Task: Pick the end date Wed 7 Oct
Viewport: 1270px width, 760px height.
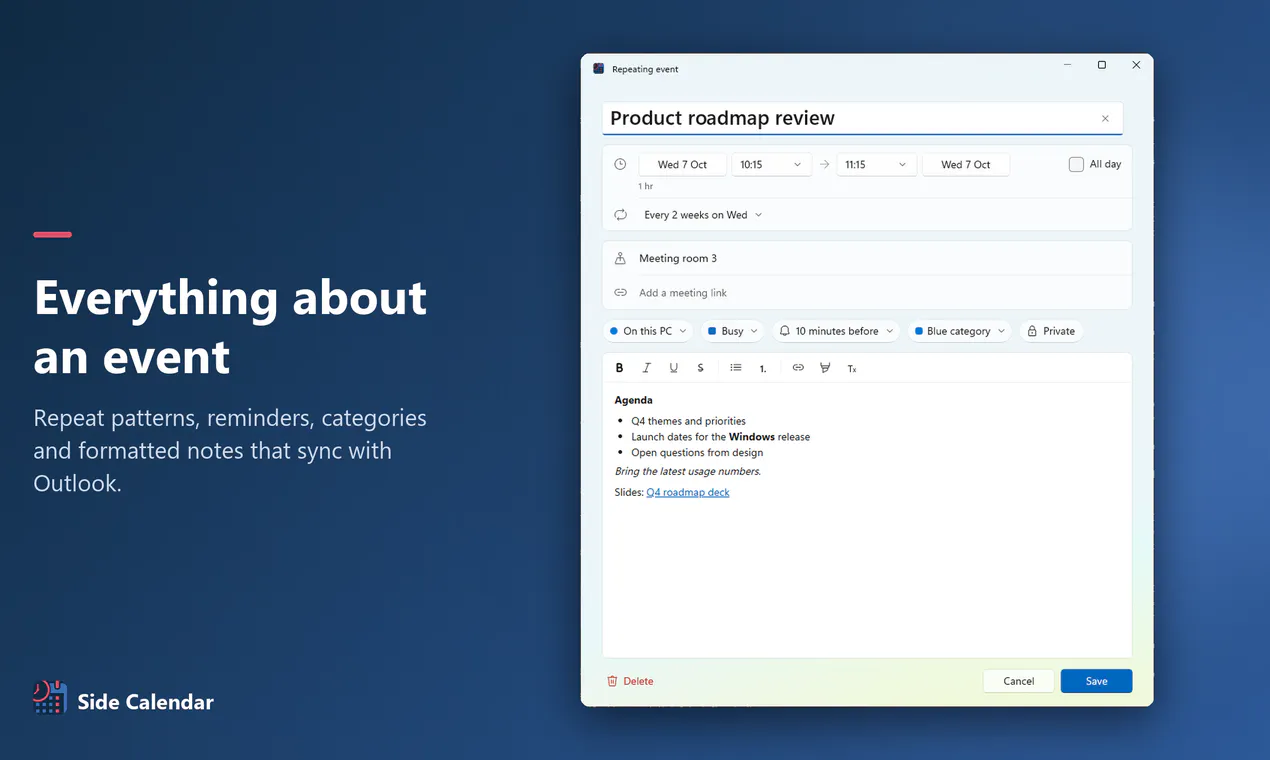Action: (x=966, y=164)
